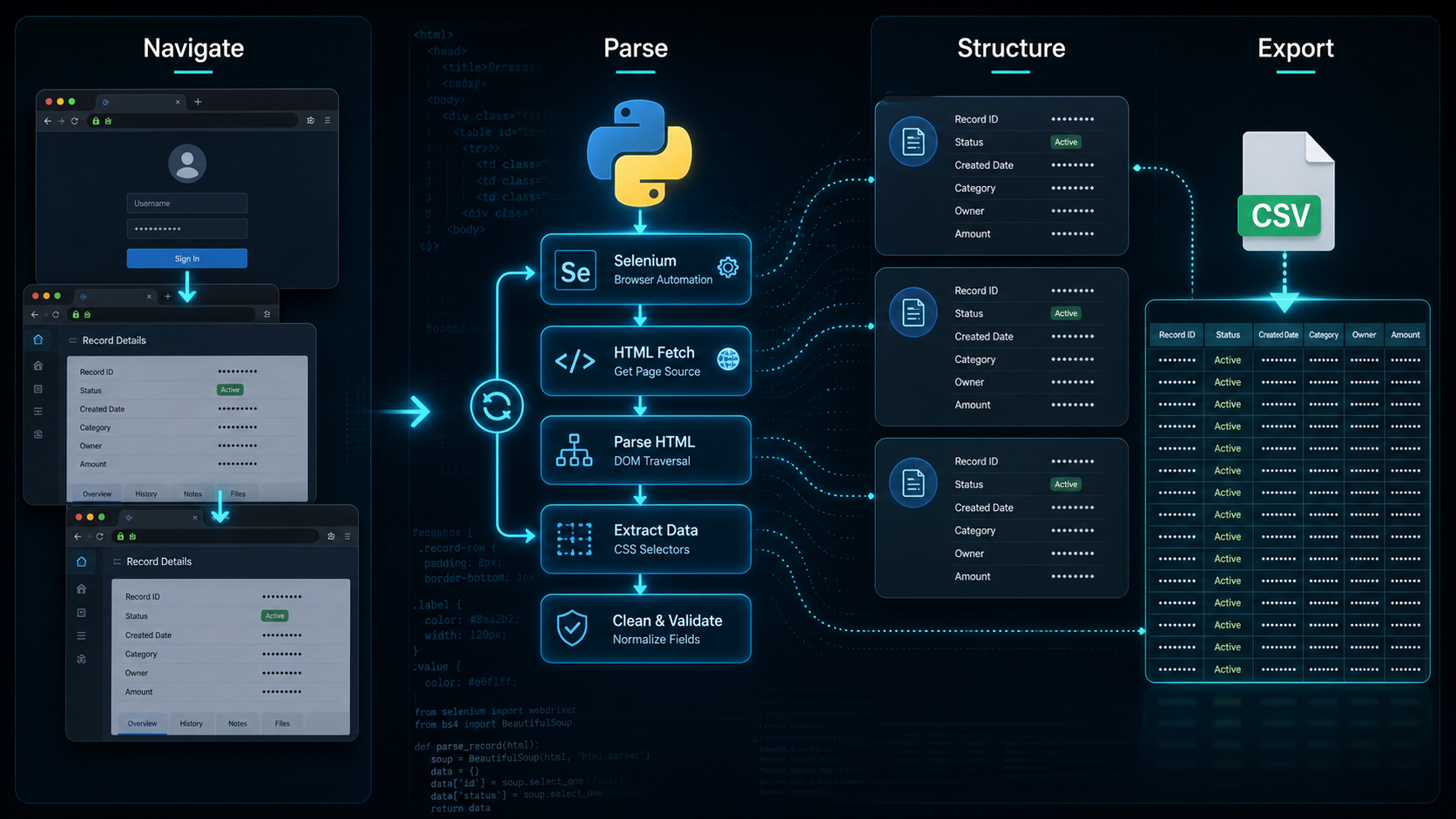Image resolution: width=1456 pixels, height=819 pixels.
Task: Click the Active badge on the top Structure record card
Action: (x=1066, y=142)
